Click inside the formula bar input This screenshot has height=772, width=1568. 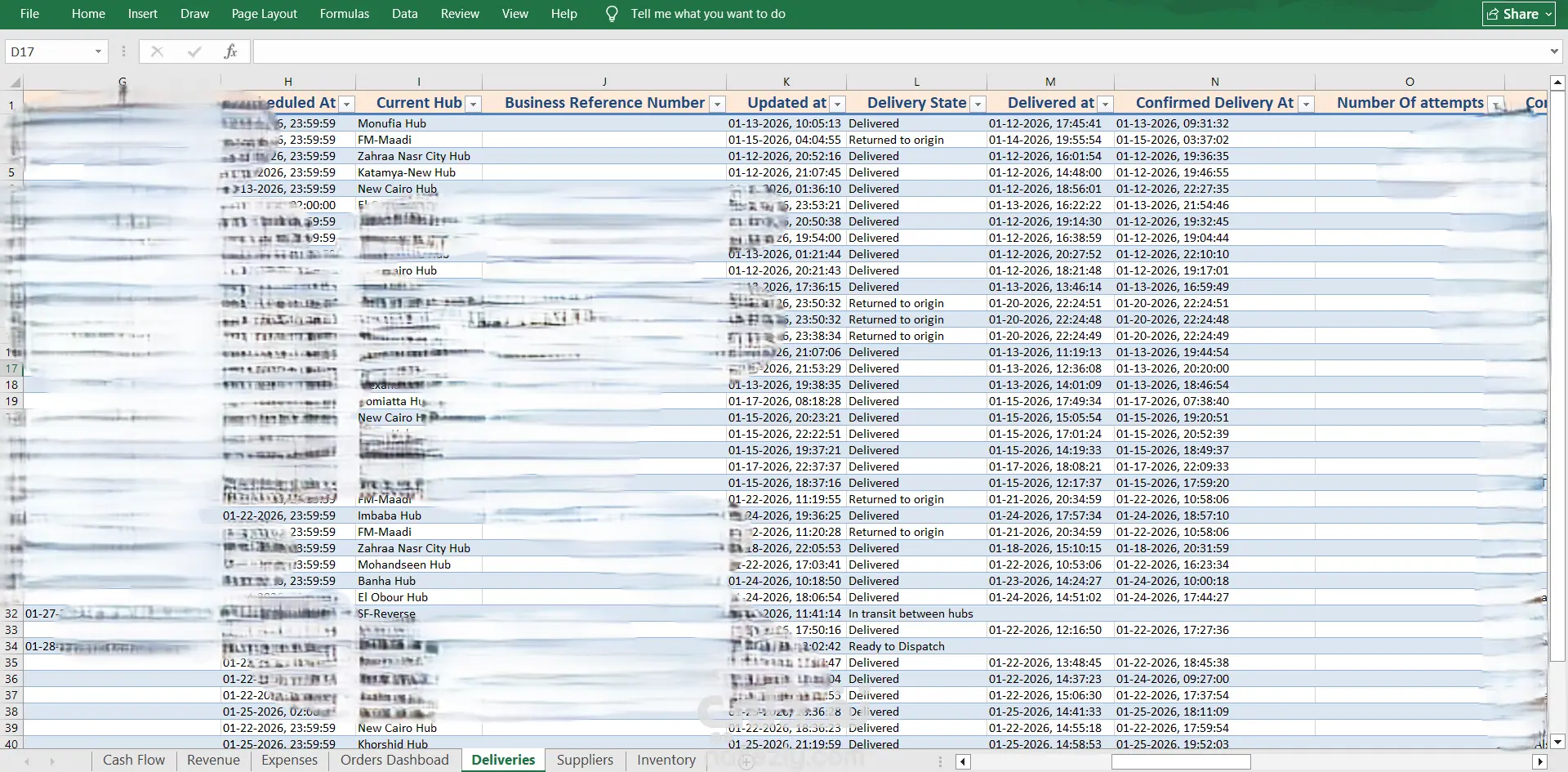coord(898,51)
